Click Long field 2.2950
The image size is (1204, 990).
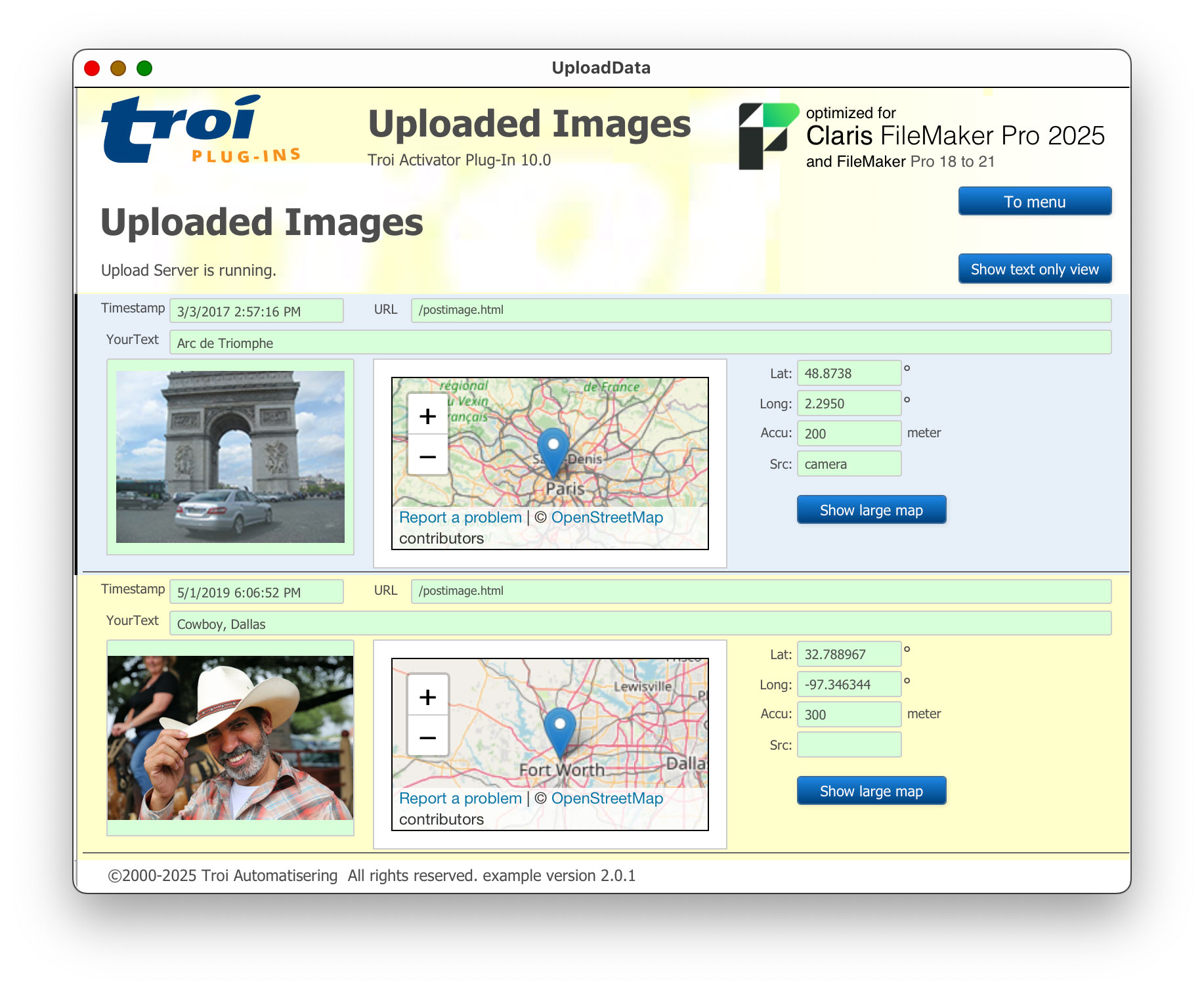(849, 403)
